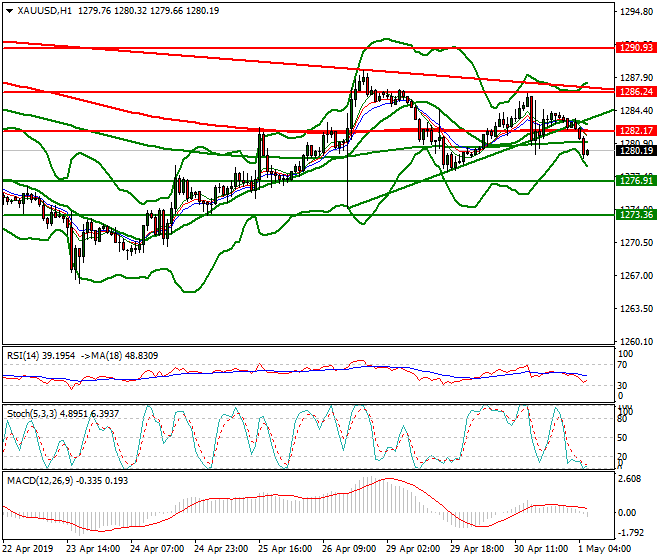Click the 1294.80 price scale value
Screen dimensions: 660x560
click(636, 11)
